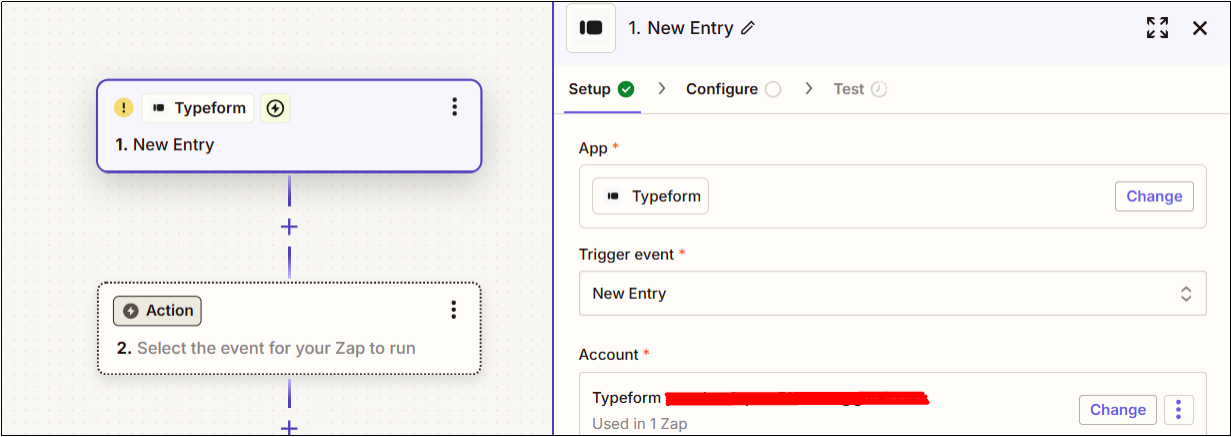The width and height of the screenshot is (1231, 437).
Task: Change the connected Typeform account
Action: click(1118, 409)
